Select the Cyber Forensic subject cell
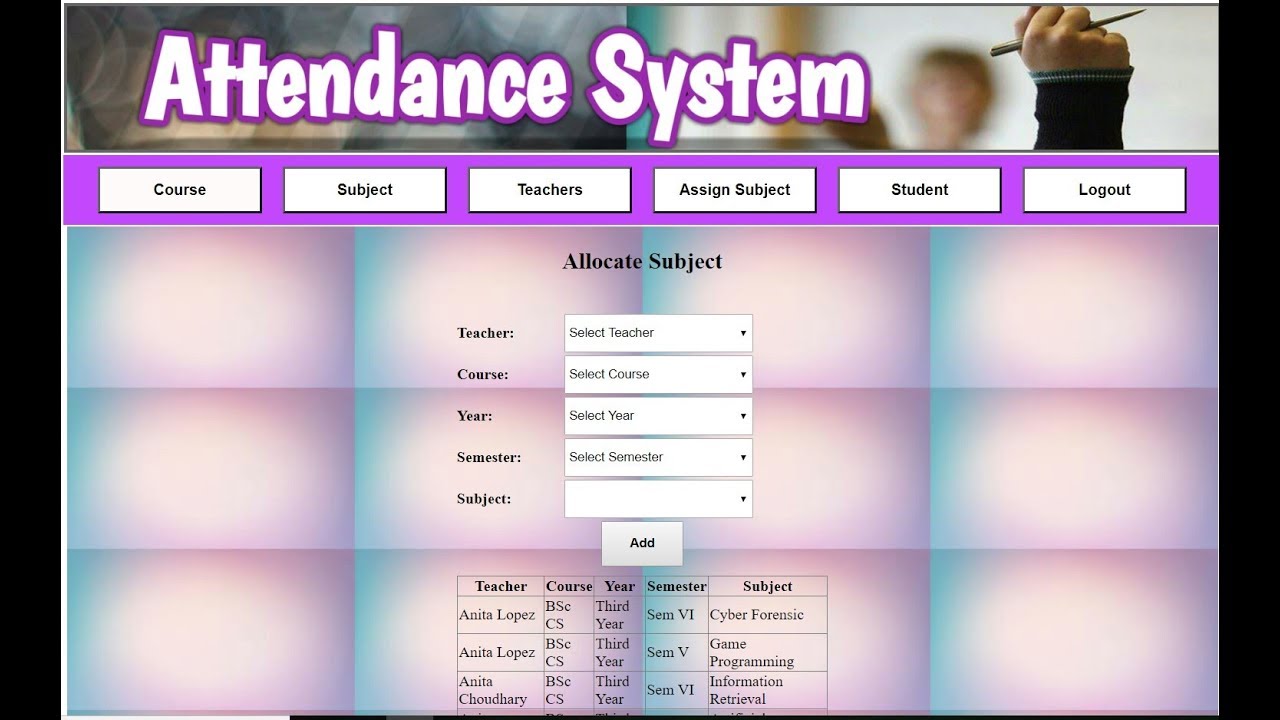This screenshot has height=720, width=1280. pyautogui.click(x=768, y=615)
